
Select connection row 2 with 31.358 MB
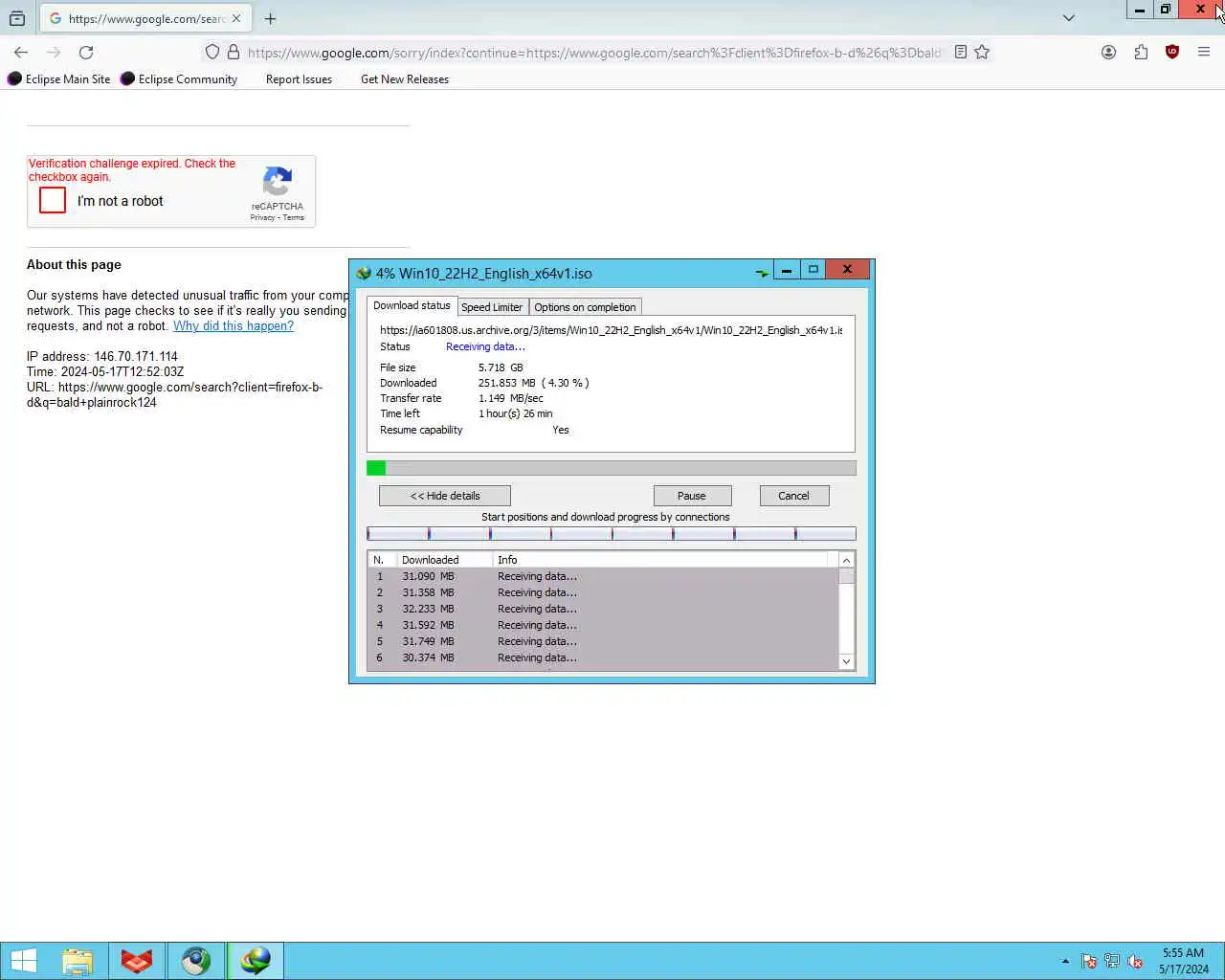point(603,592)
